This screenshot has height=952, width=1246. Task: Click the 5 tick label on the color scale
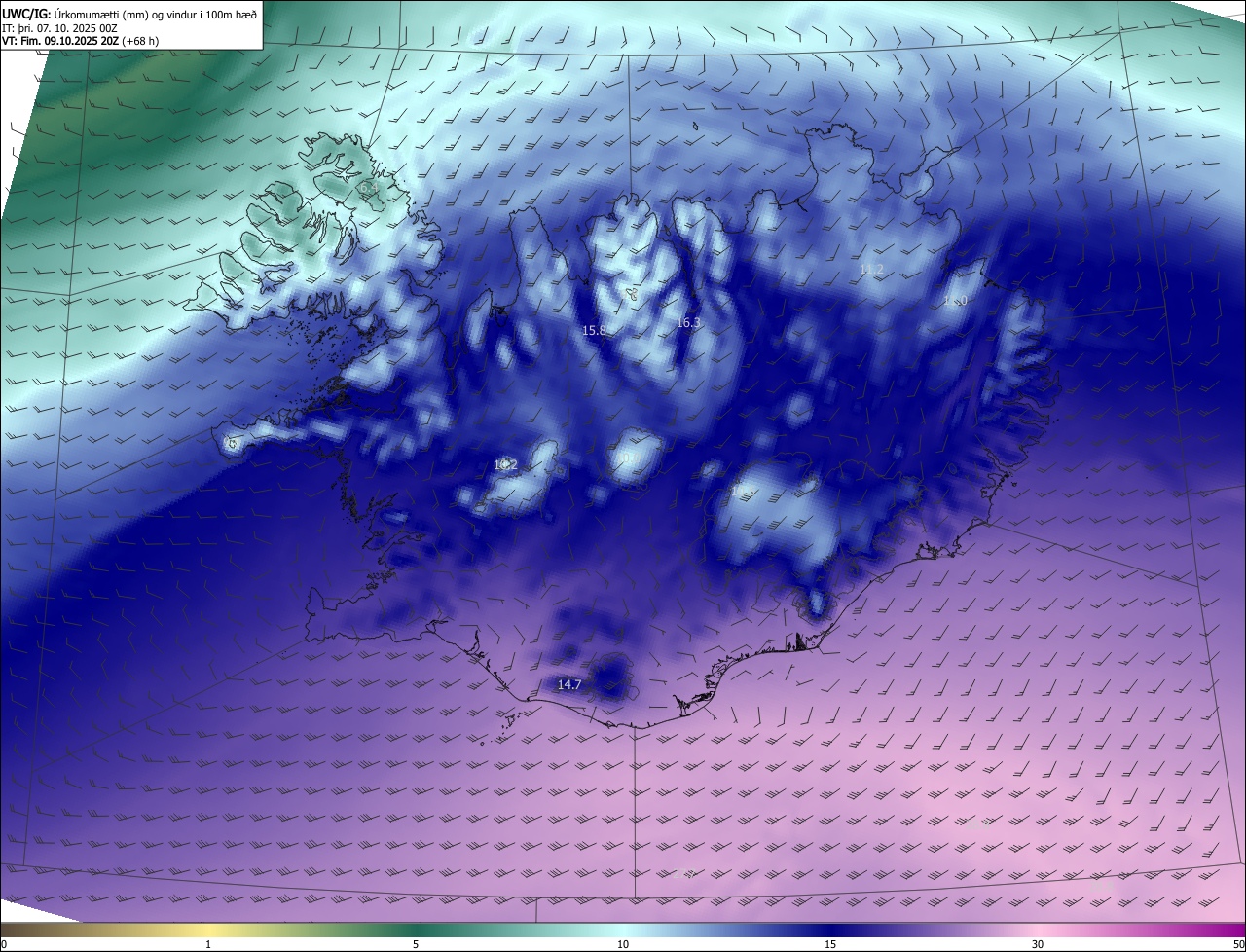click(416, 944)
